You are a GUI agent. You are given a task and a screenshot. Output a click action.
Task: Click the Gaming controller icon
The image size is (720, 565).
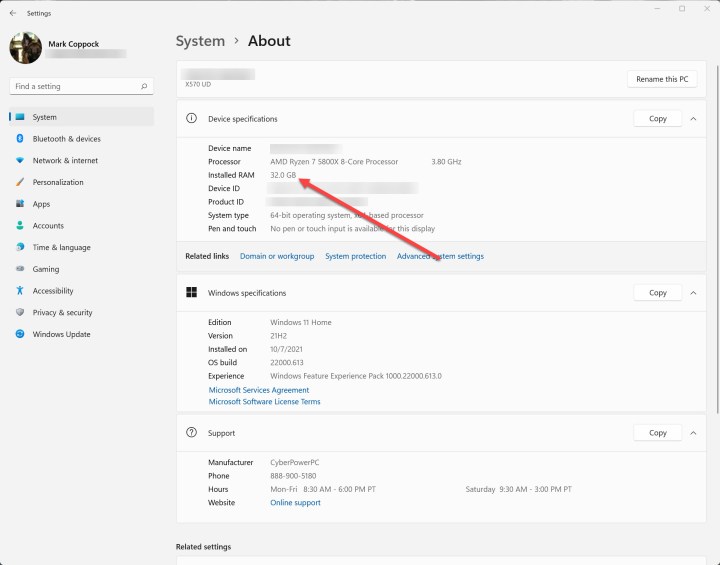click(x=20, y=269)
